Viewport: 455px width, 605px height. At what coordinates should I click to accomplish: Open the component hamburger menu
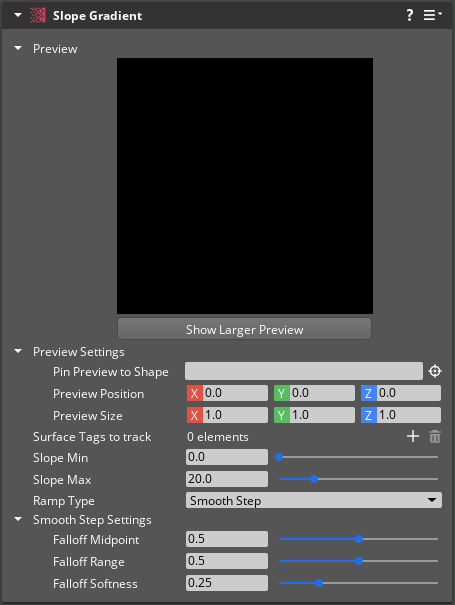coord(432,15)
